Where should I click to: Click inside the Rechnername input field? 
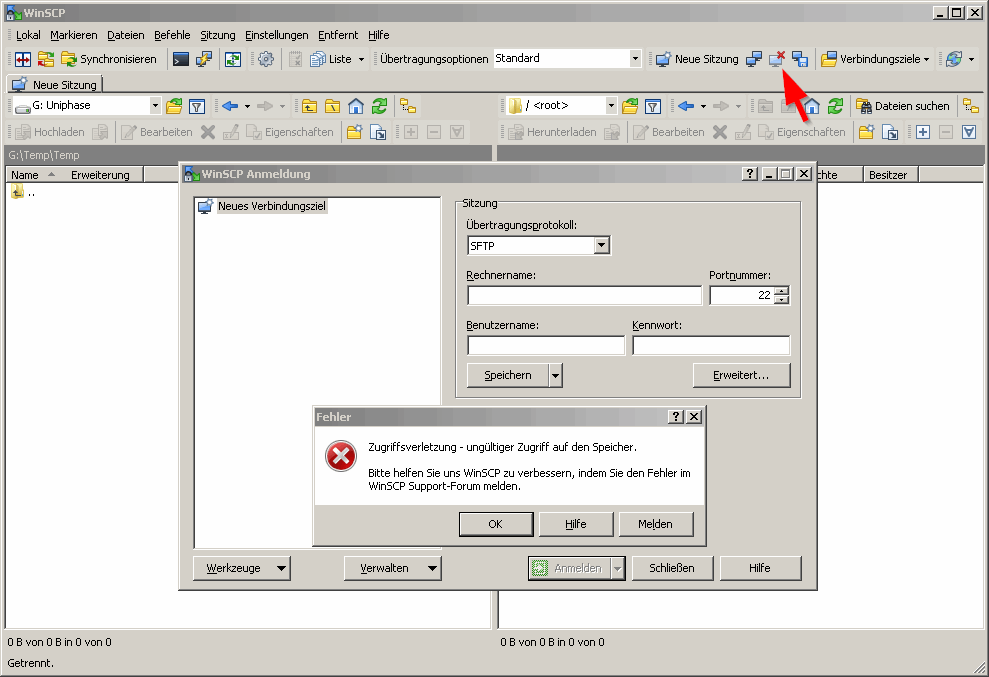tap(583, 295)
